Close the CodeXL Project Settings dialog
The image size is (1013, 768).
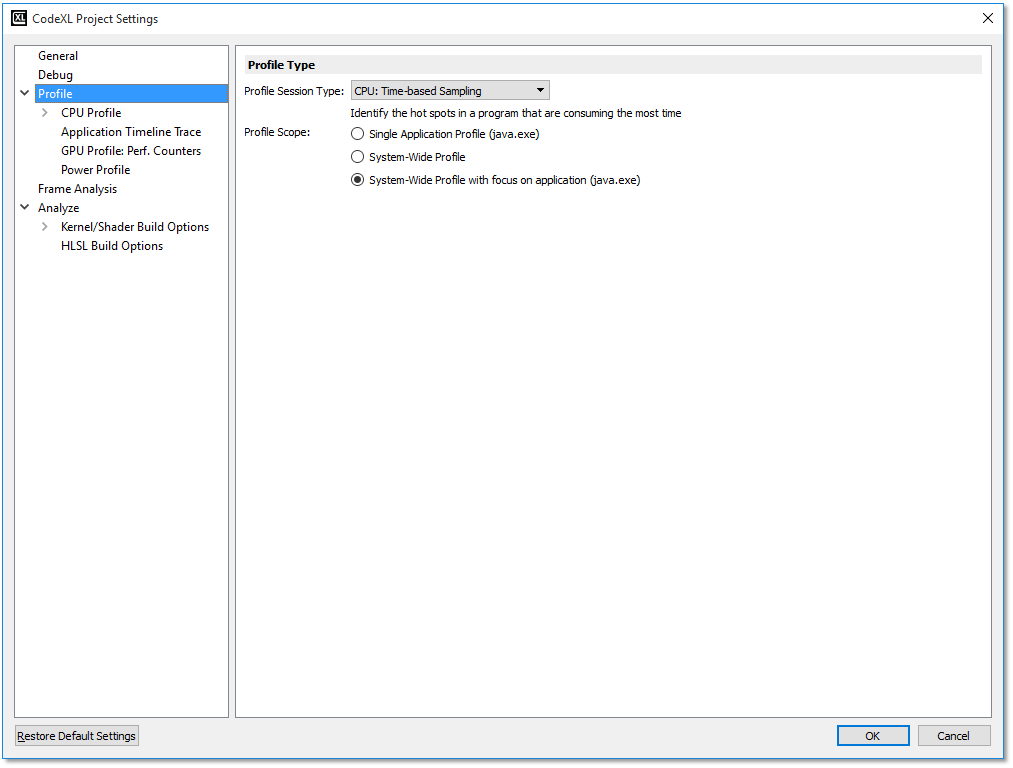(x=988, y=18)
